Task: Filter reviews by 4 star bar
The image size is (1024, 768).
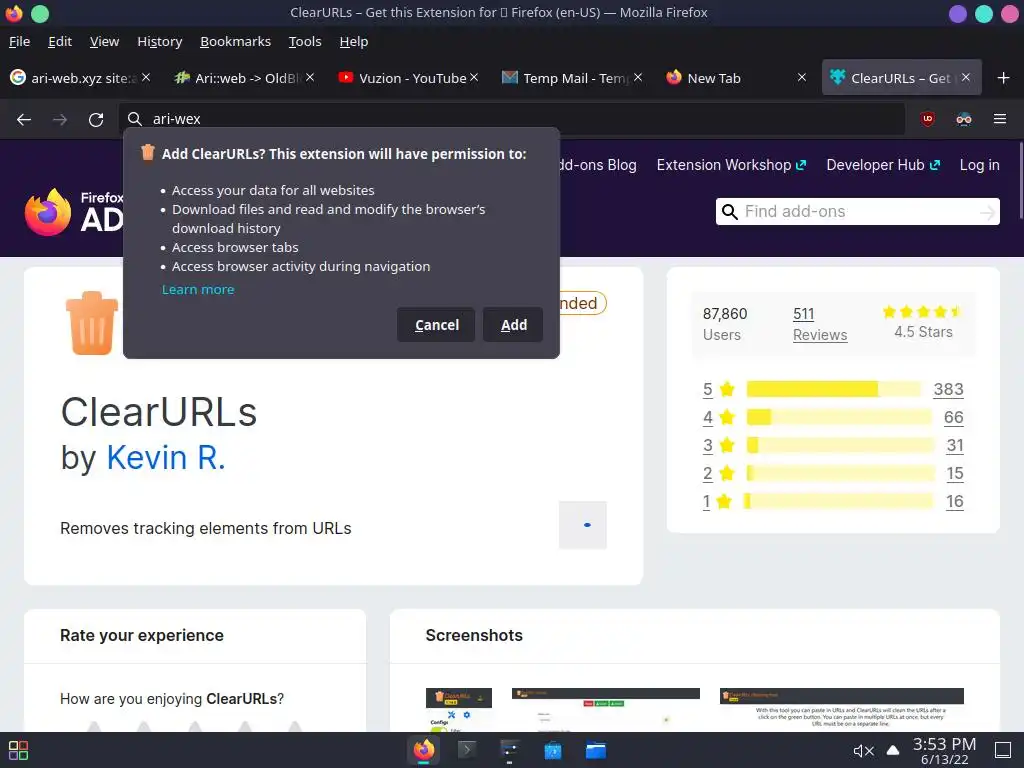Action: (x=839, y=417)
